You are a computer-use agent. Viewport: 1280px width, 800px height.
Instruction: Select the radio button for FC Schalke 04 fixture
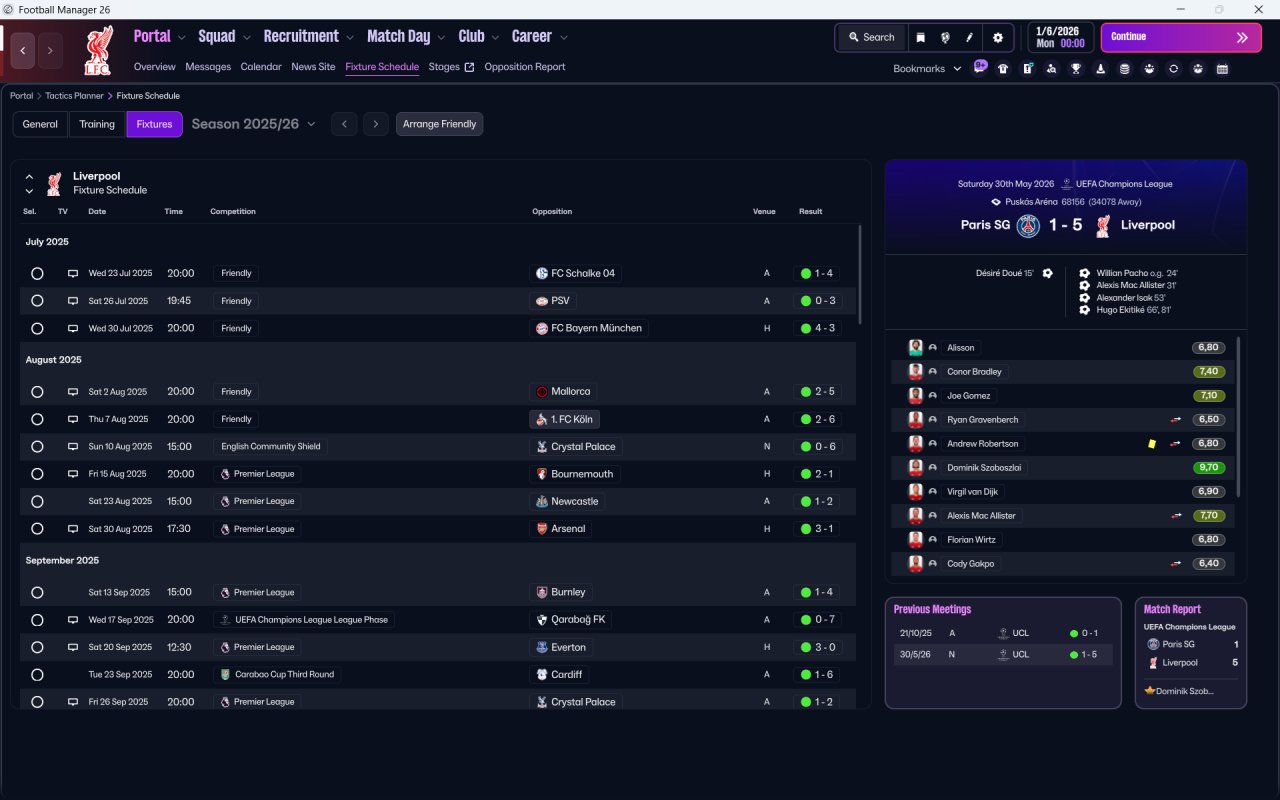tap(37, 273)
